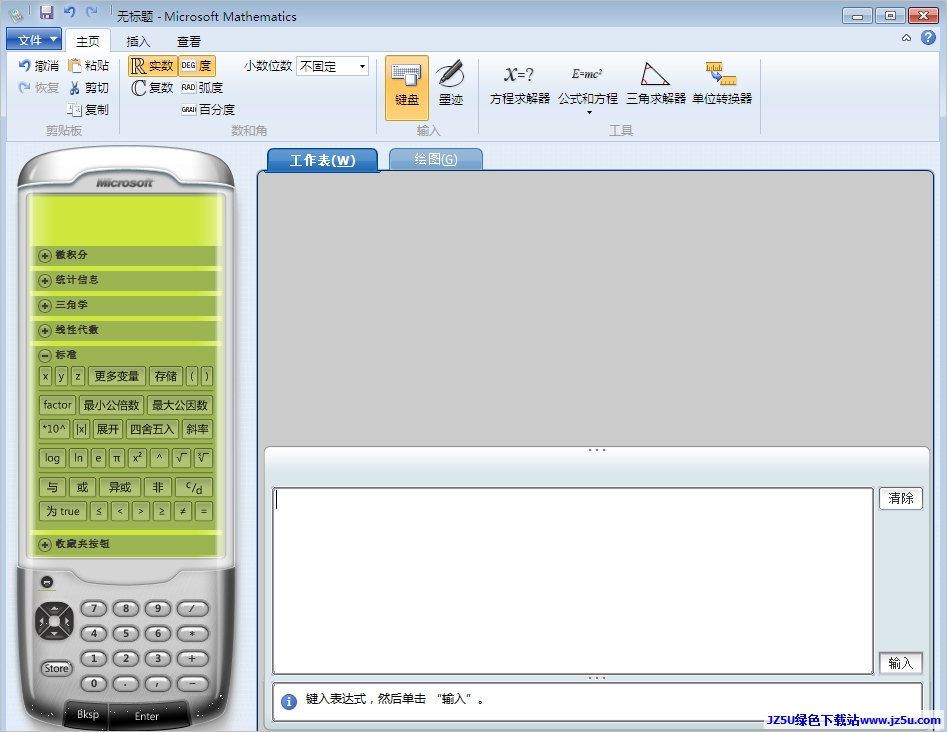The width and height of the screenshot is (947, 732).
Task: Click the absolute value |x| key
Action: pyautogui.click(x=81, y=429)
